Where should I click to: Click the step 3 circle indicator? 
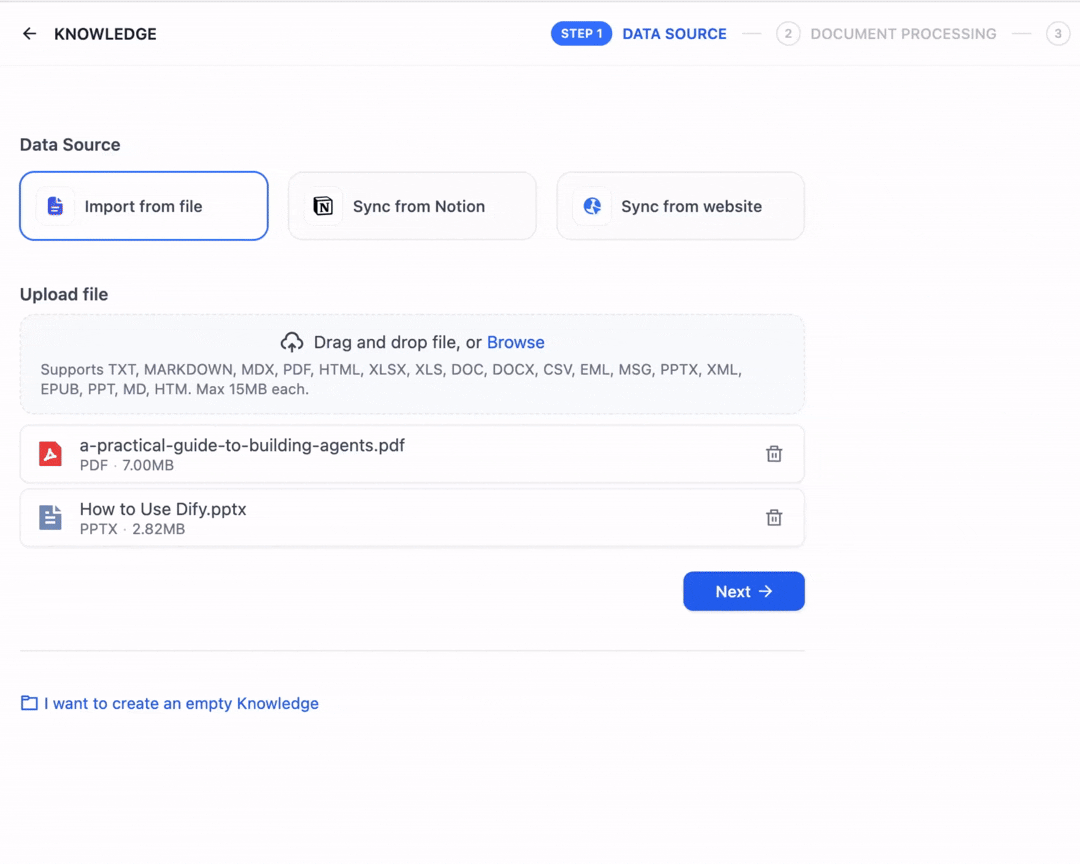(x=1058, y=33)
